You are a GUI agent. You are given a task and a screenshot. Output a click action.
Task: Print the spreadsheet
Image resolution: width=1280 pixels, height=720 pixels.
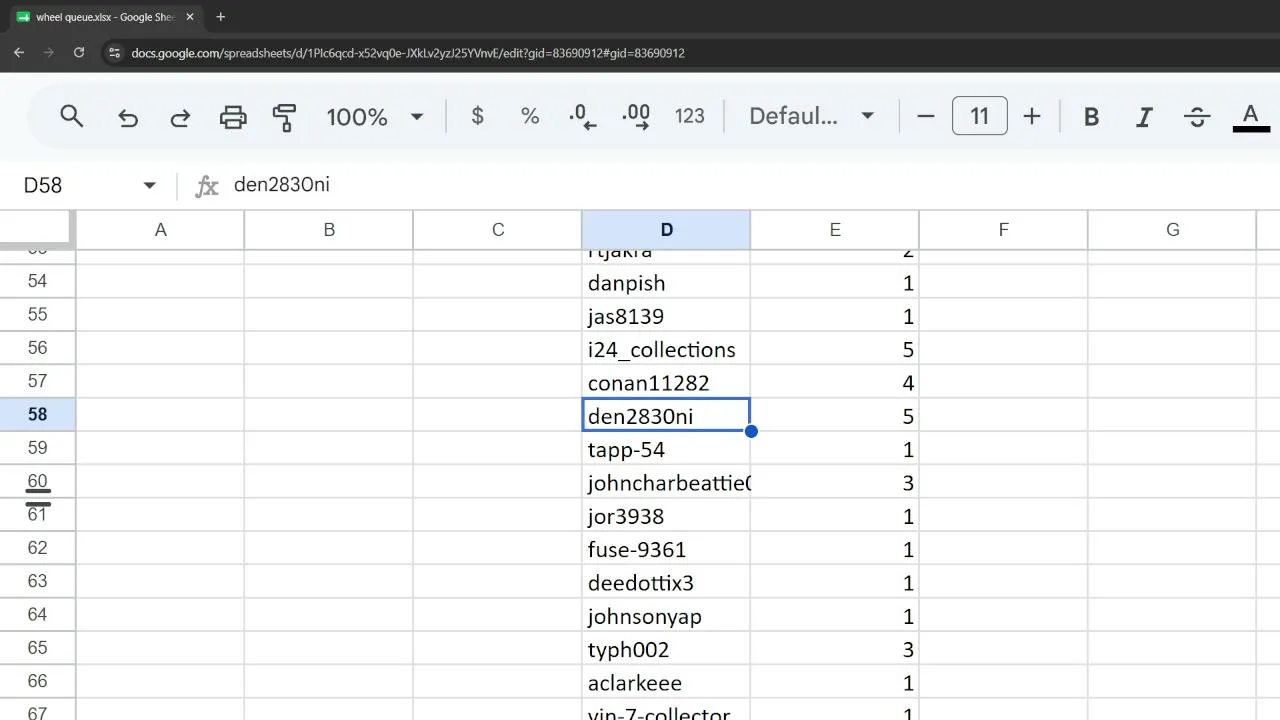point(233,117)
